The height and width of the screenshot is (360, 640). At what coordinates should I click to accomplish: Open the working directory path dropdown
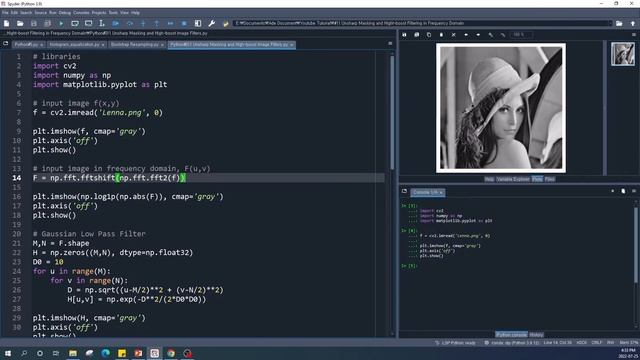[x=611, y=23]
